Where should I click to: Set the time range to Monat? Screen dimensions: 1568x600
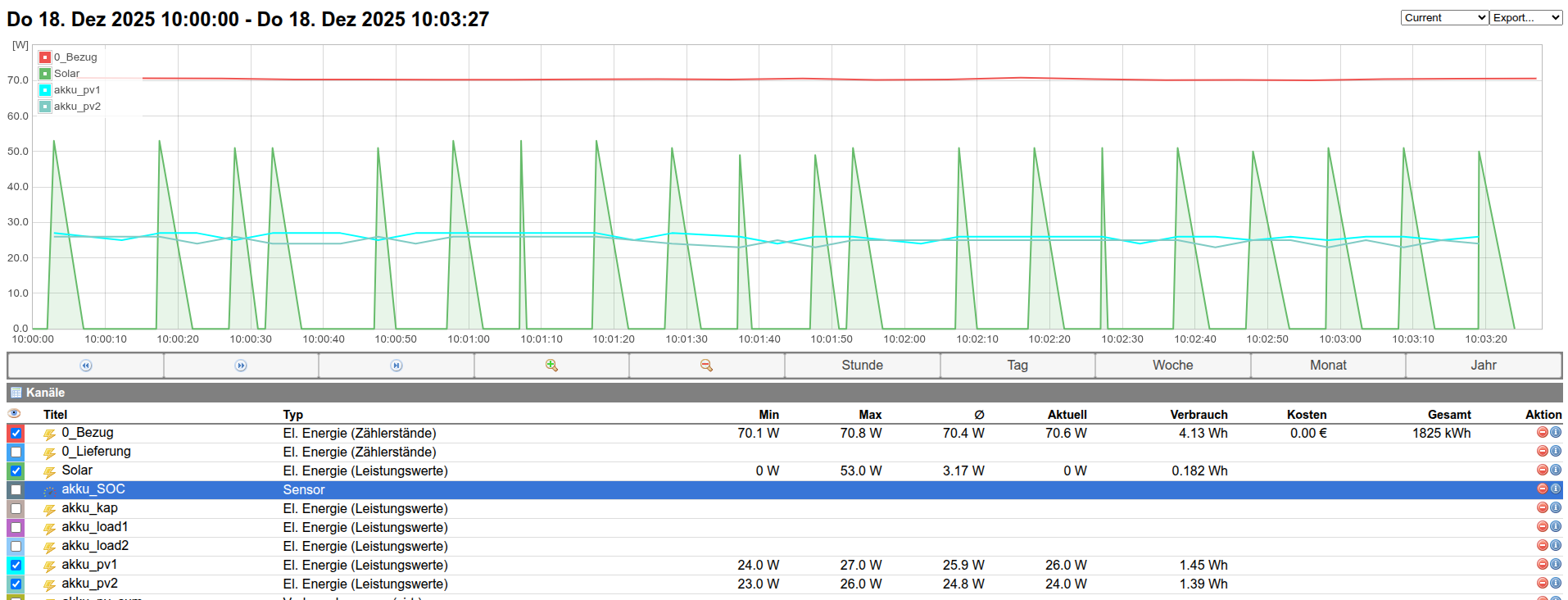1327,366
